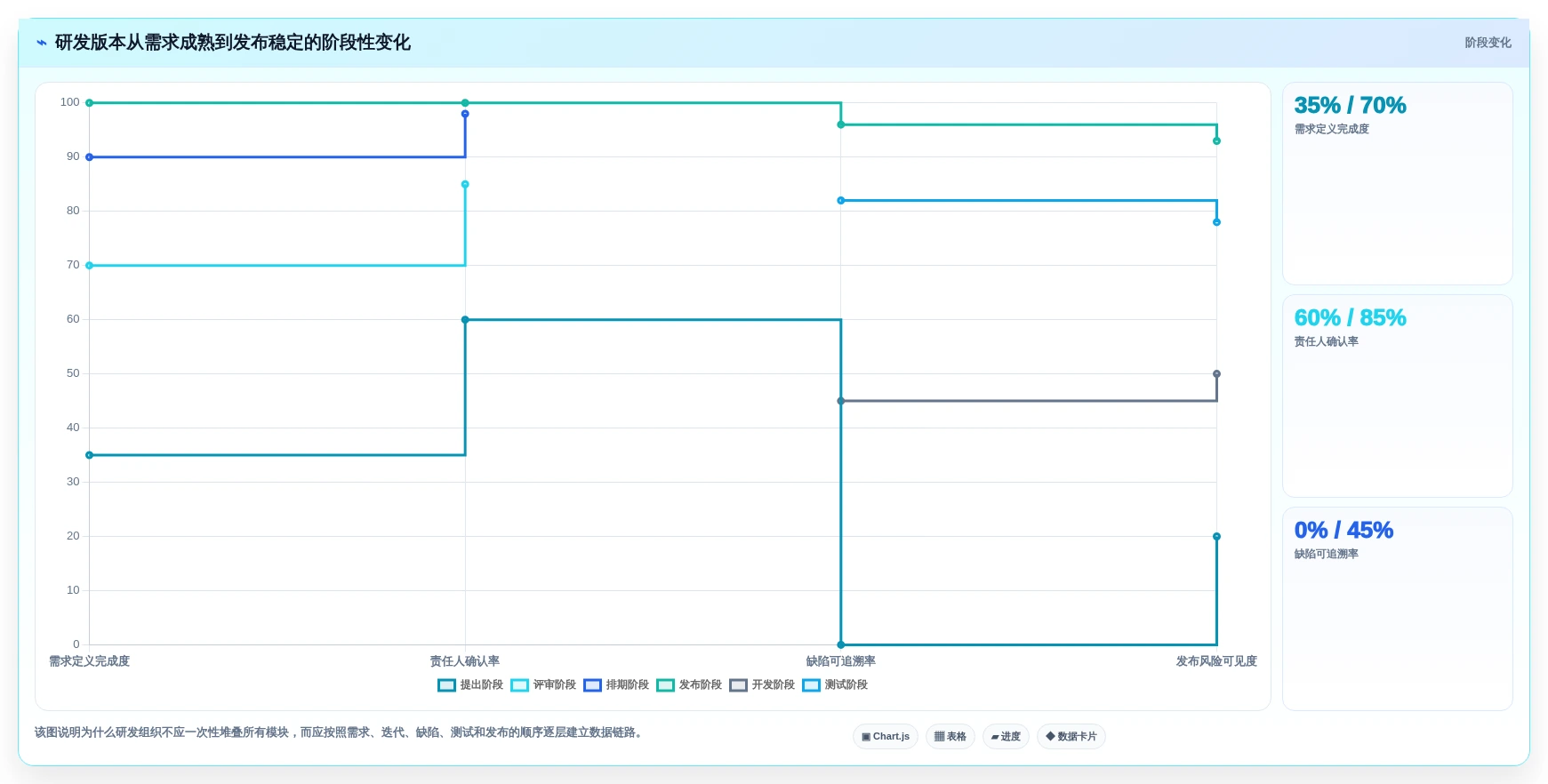Screen dimensions: 1548x784
Task: Click the description text below the chart
Action: coord(338,732)
